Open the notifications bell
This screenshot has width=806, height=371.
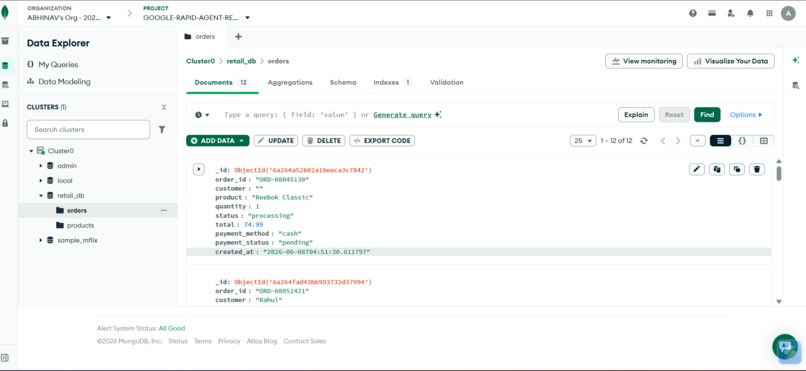click(750, 13)
